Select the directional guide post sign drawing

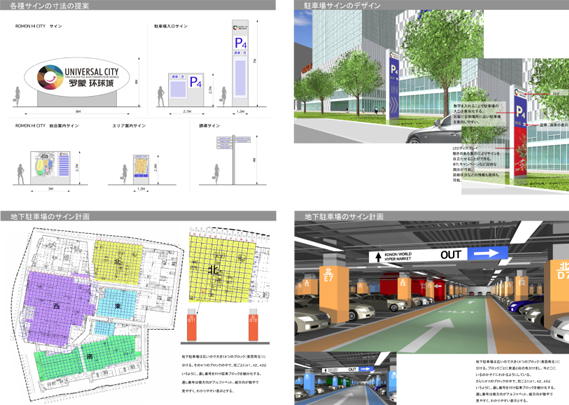point(233,159)
